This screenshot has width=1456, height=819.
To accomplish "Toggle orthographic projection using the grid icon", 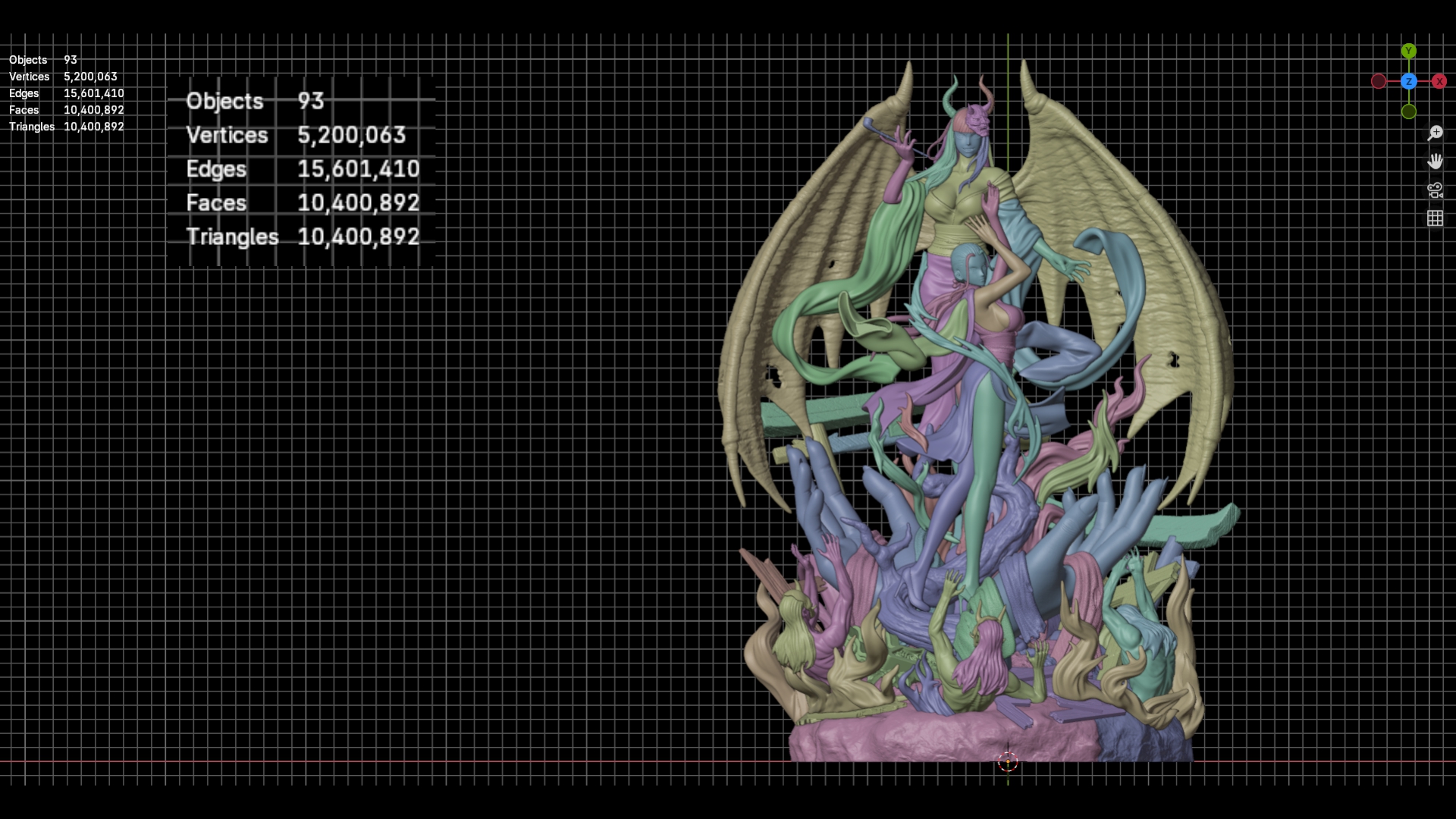I will click(1436, 218).
